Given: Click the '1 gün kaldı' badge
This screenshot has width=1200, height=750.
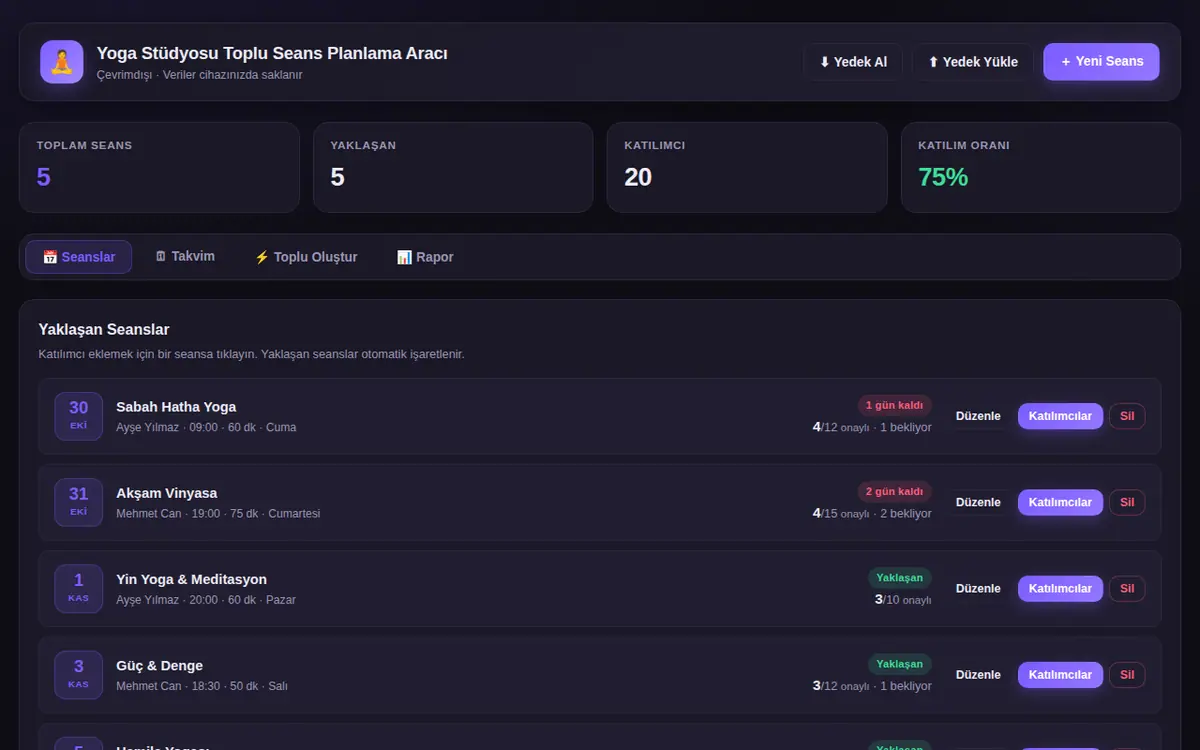Looking at the screenshot, I should tap(894, 405).
